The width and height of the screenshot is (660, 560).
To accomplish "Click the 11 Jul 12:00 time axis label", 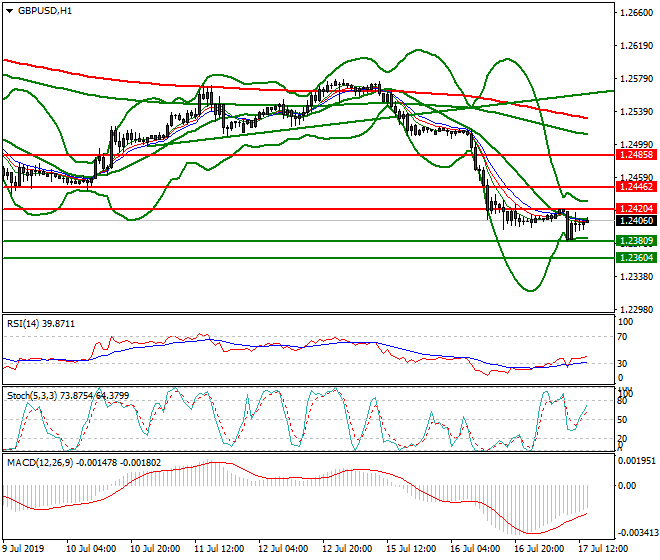I will click(x=219, y=549).
